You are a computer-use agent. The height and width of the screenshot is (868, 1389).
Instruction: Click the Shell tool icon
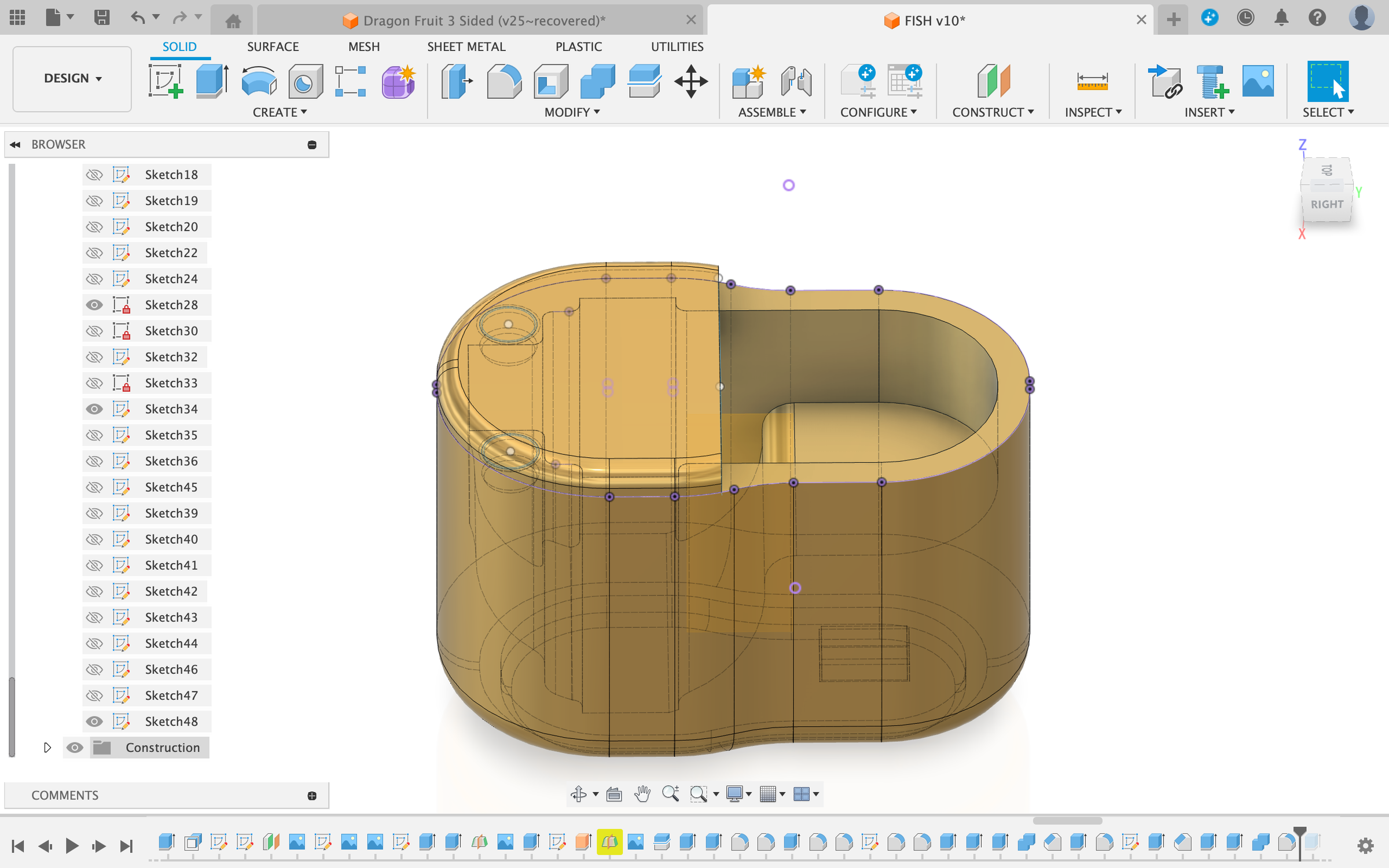click(x=550, y=81)
